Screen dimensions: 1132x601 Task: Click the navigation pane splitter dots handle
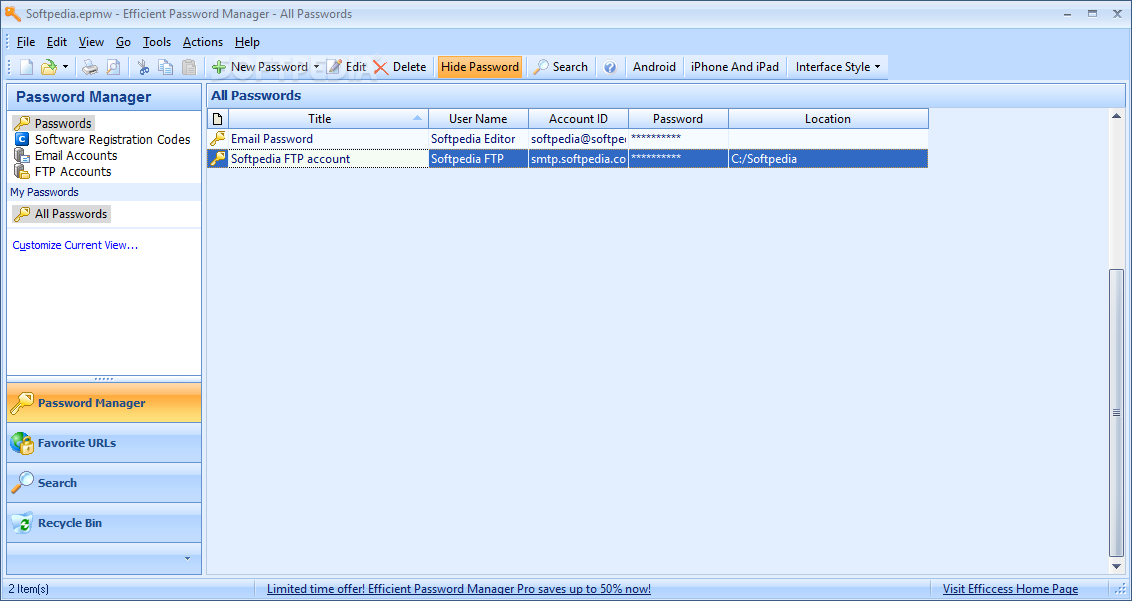point(104,379)
